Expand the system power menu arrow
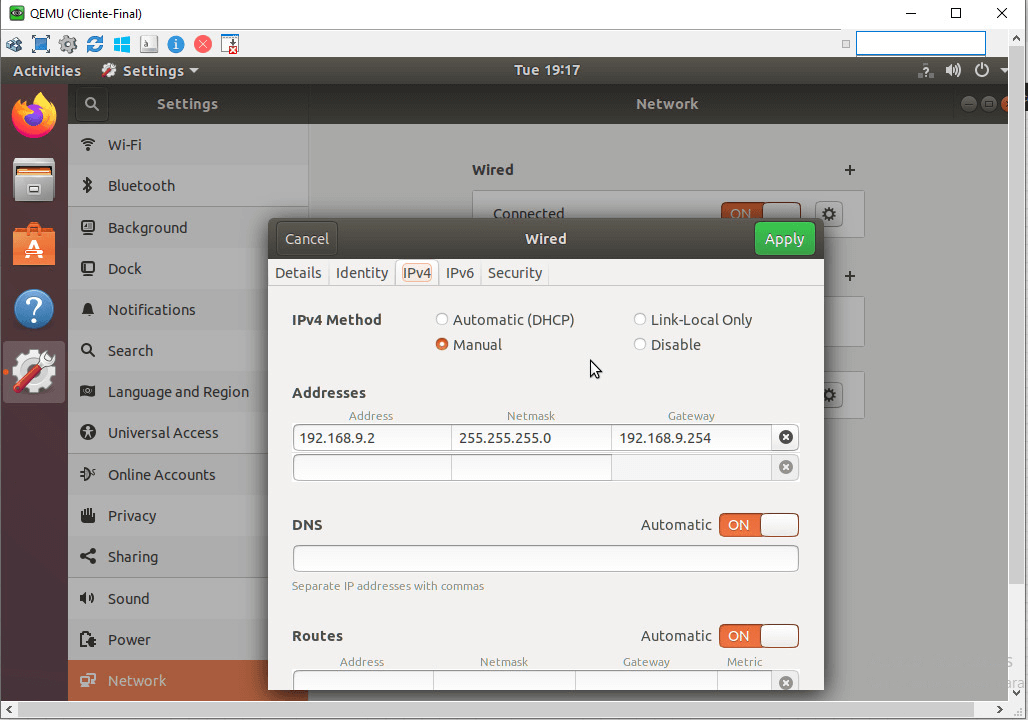Screen dimensions: 1028x720 click(1006, 71)
